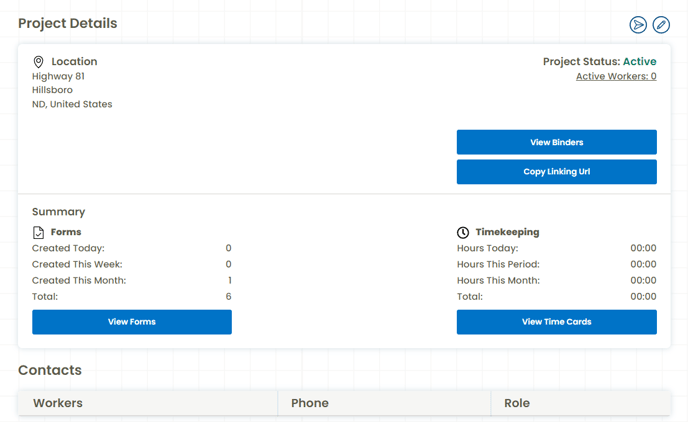Click the Hours Today value
Viewport: 688px width, 422px height.
643,248
